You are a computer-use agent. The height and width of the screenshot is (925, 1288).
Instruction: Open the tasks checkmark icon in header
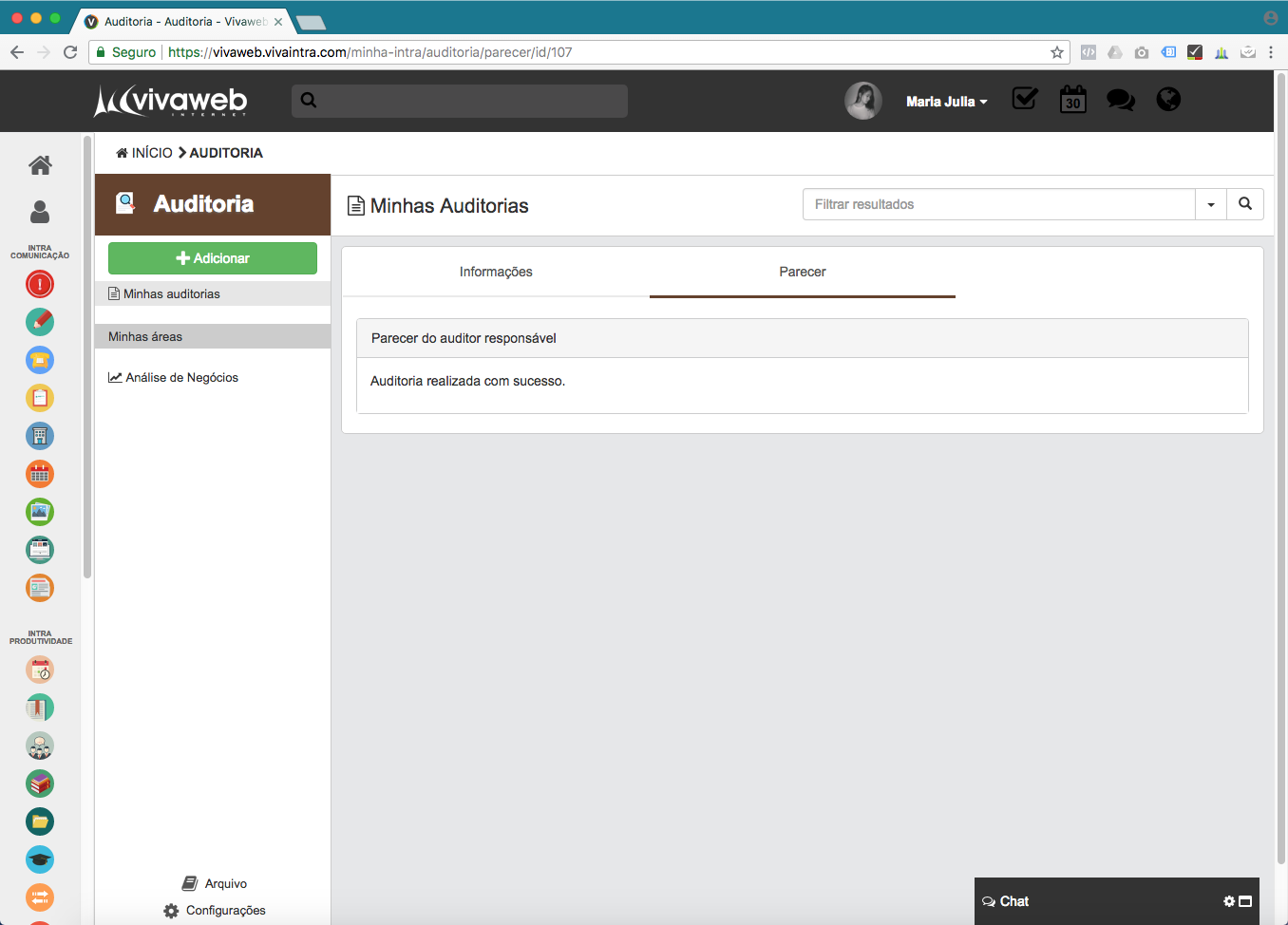click(1024, 99)
